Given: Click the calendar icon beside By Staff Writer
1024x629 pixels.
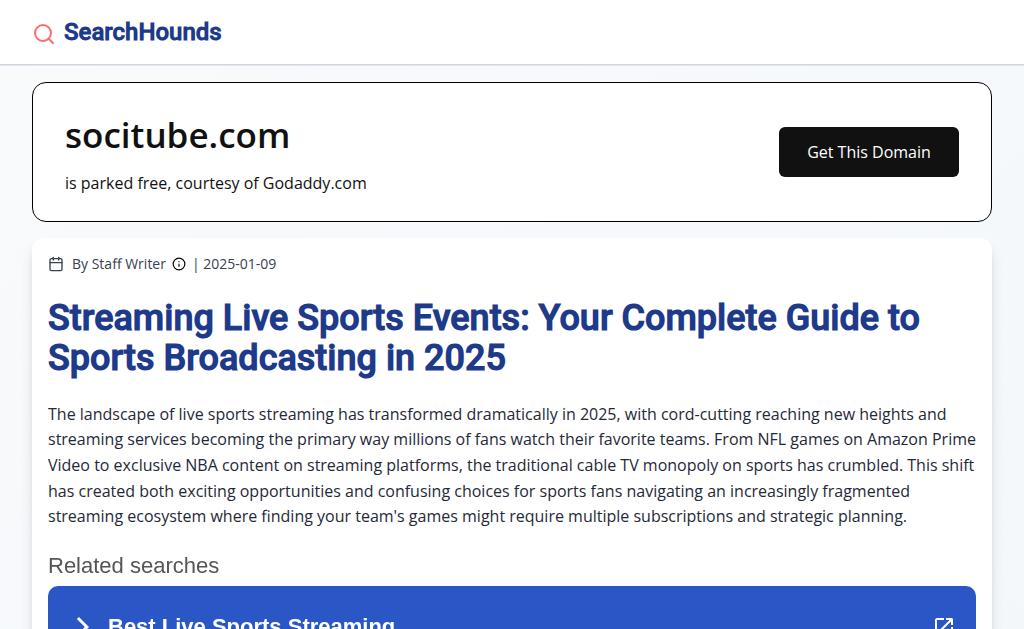Looking at the screenshot, I should pos(56,264).
